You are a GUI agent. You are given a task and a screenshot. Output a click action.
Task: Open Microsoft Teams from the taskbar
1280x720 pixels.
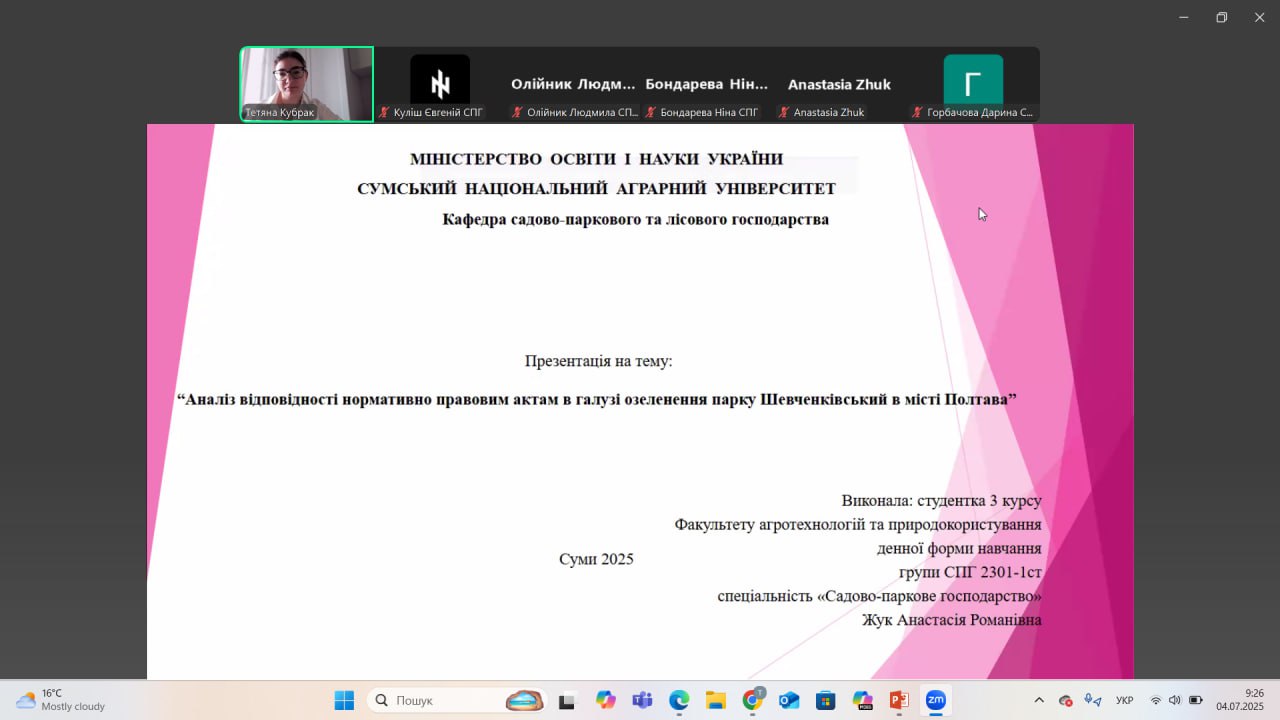pyautogui.click(x=642, y=701)
